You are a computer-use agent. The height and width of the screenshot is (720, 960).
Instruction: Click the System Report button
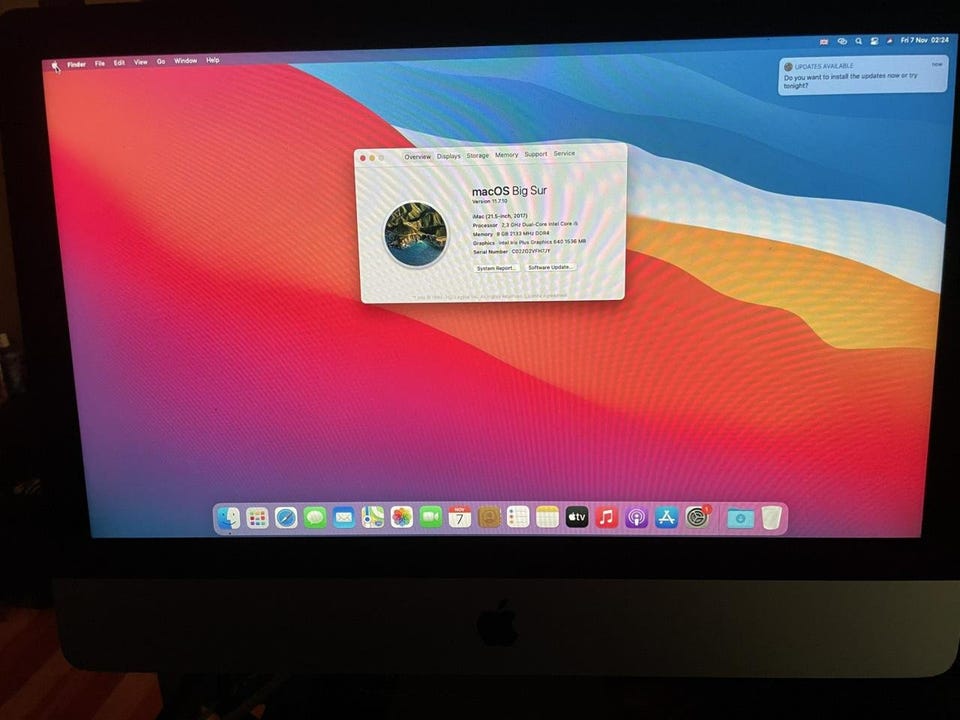coord(496,268)
